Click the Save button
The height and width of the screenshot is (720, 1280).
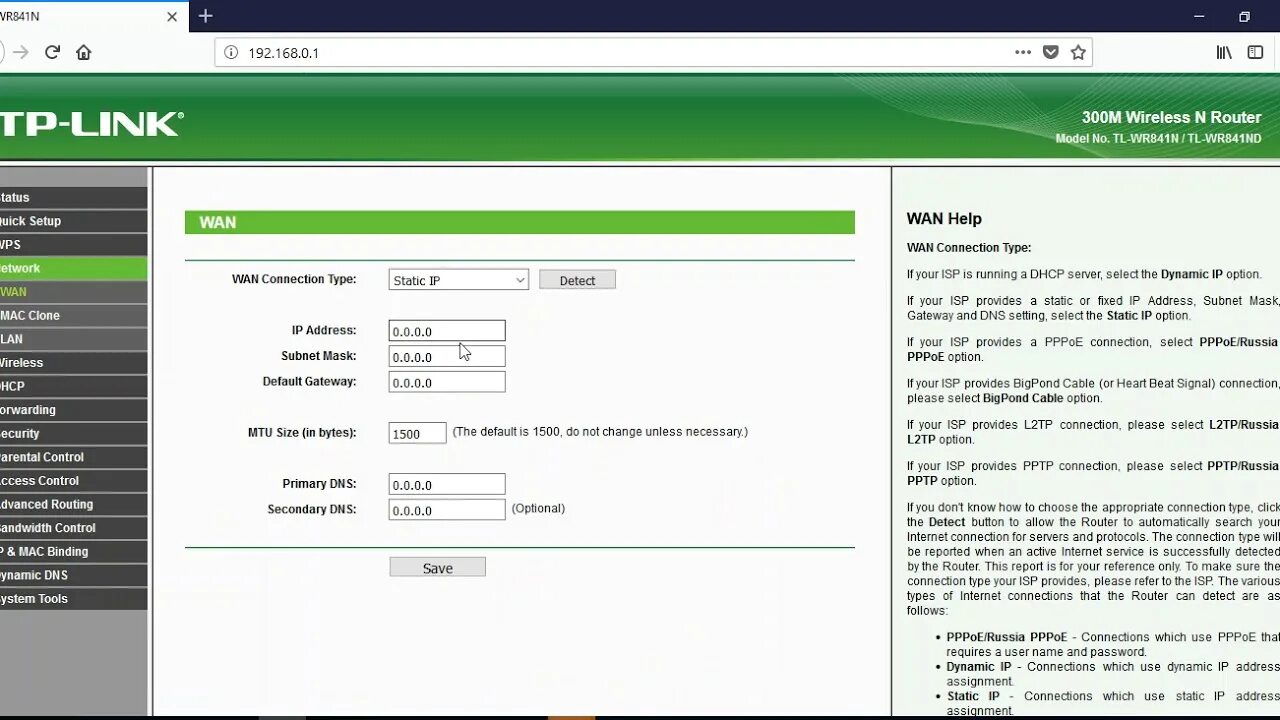coord(438,567)
